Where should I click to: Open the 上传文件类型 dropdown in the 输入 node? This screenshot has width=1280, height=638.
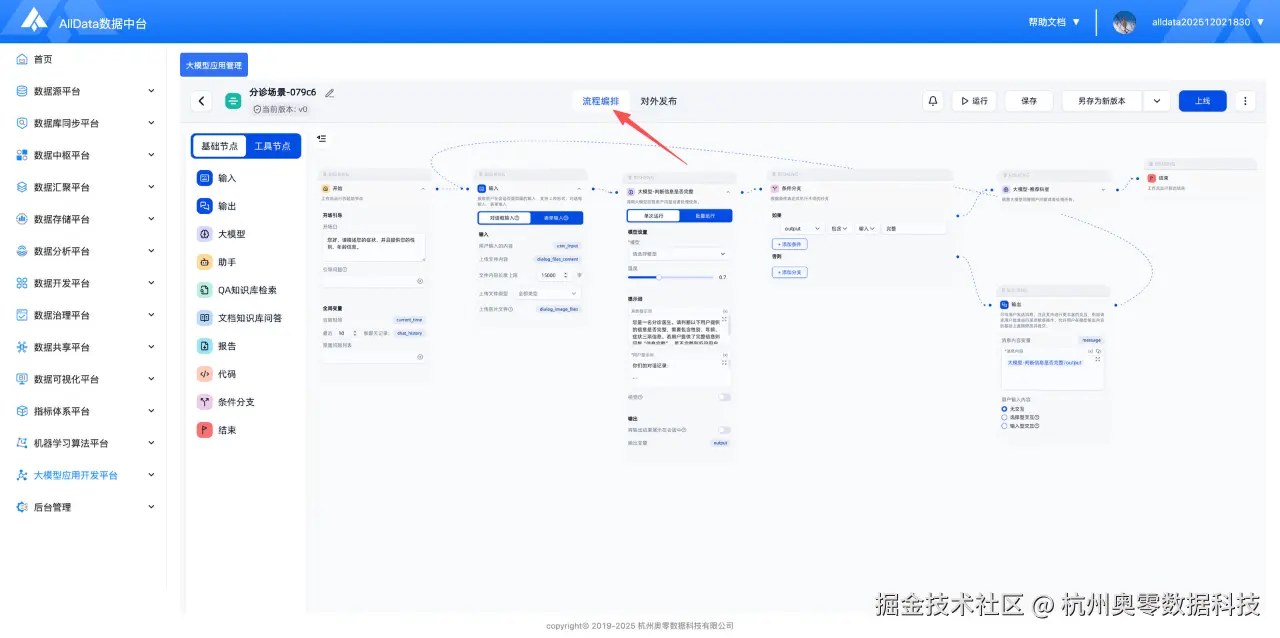click(547, 294)
